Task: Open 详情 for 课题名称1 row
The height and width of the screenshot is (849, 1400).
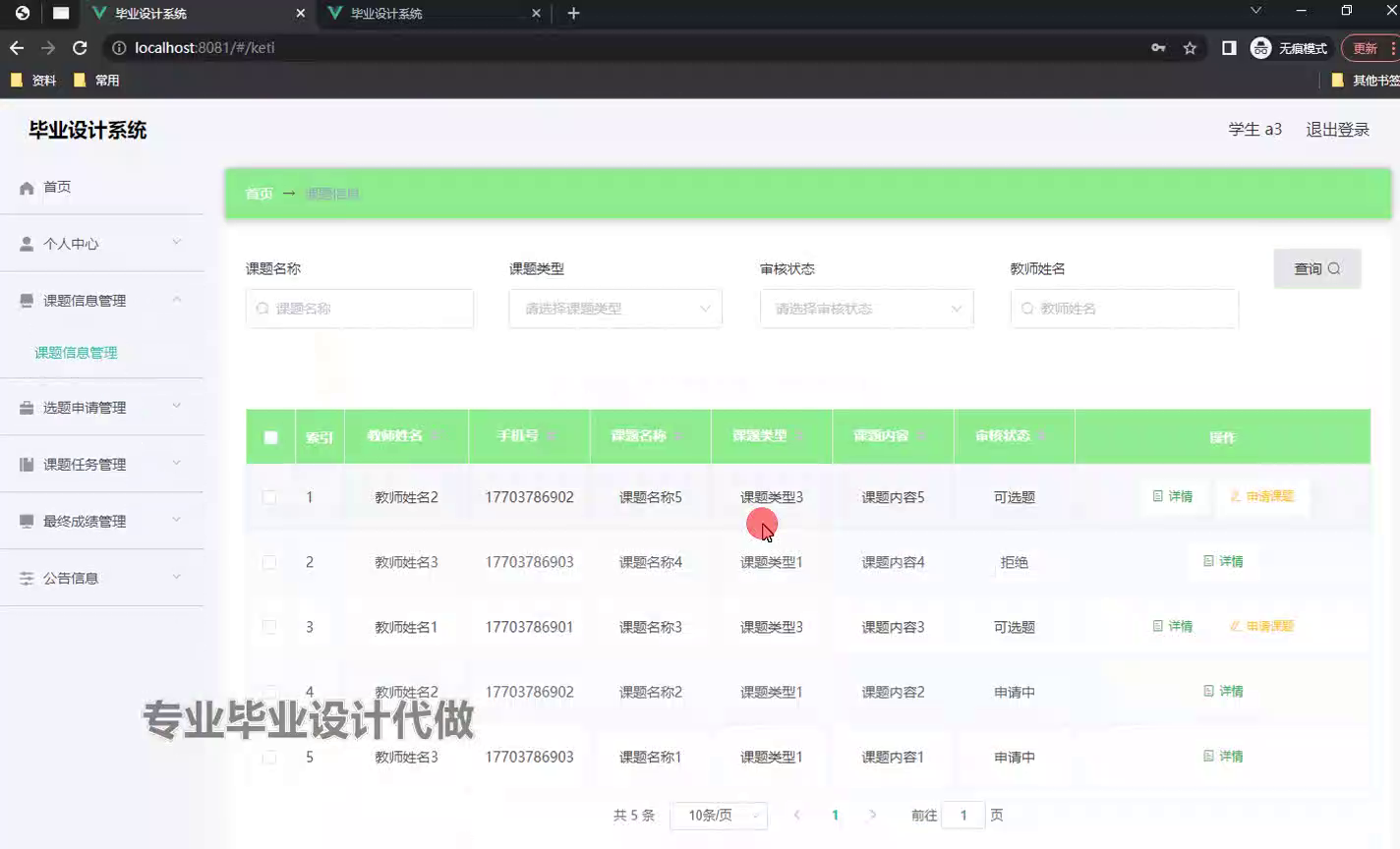Action: point(1223,756)
